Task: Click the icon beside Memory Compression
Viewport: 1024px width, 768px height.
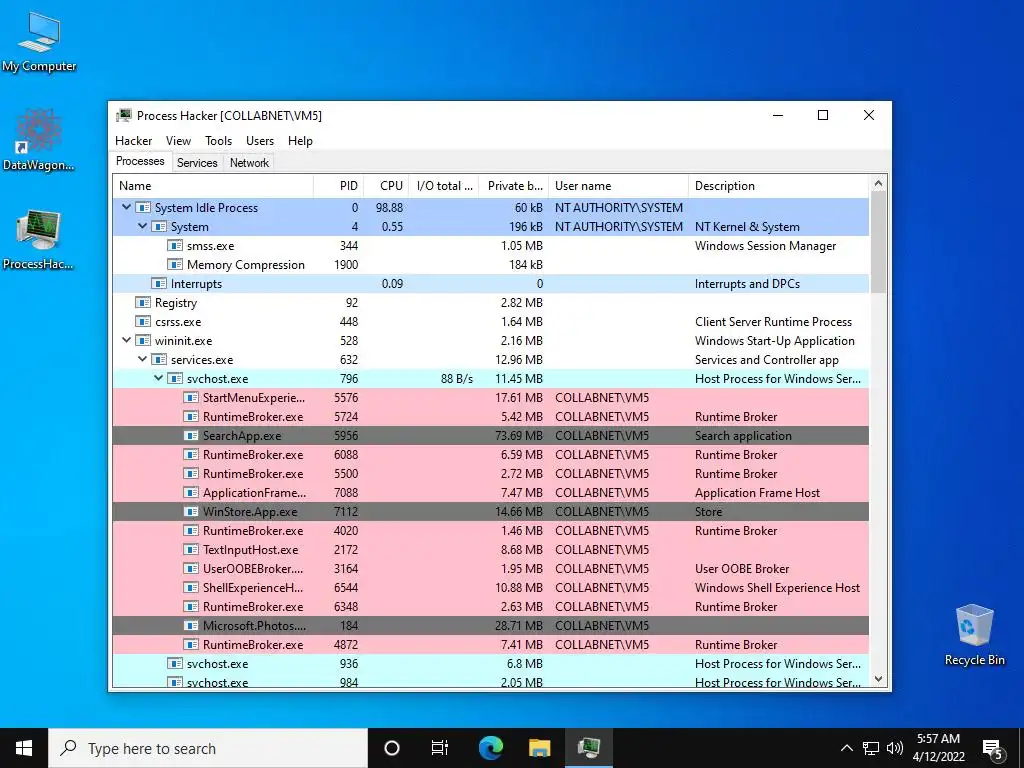Action: [174, 264]
